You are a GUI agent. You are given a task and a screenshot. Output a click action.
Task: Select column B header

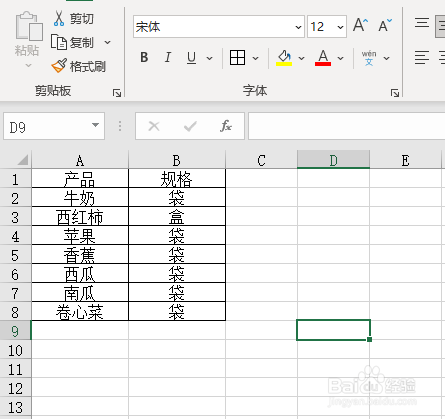click(x=177, y=160)
